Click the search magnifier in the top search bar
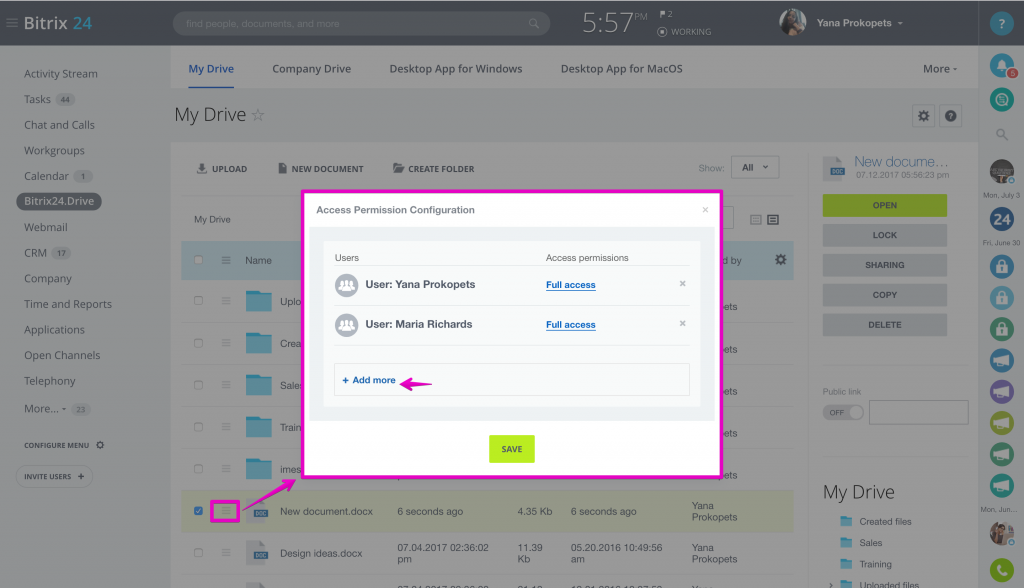Image resolution: width=1024 pixels, height=588 pixels. click(534, 24)
